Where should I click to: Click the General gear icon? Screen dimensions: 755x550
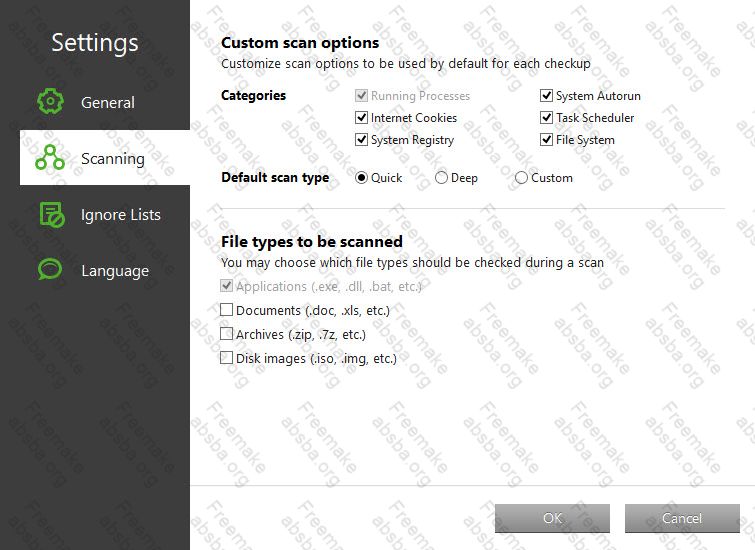click(x=50, y=101)
